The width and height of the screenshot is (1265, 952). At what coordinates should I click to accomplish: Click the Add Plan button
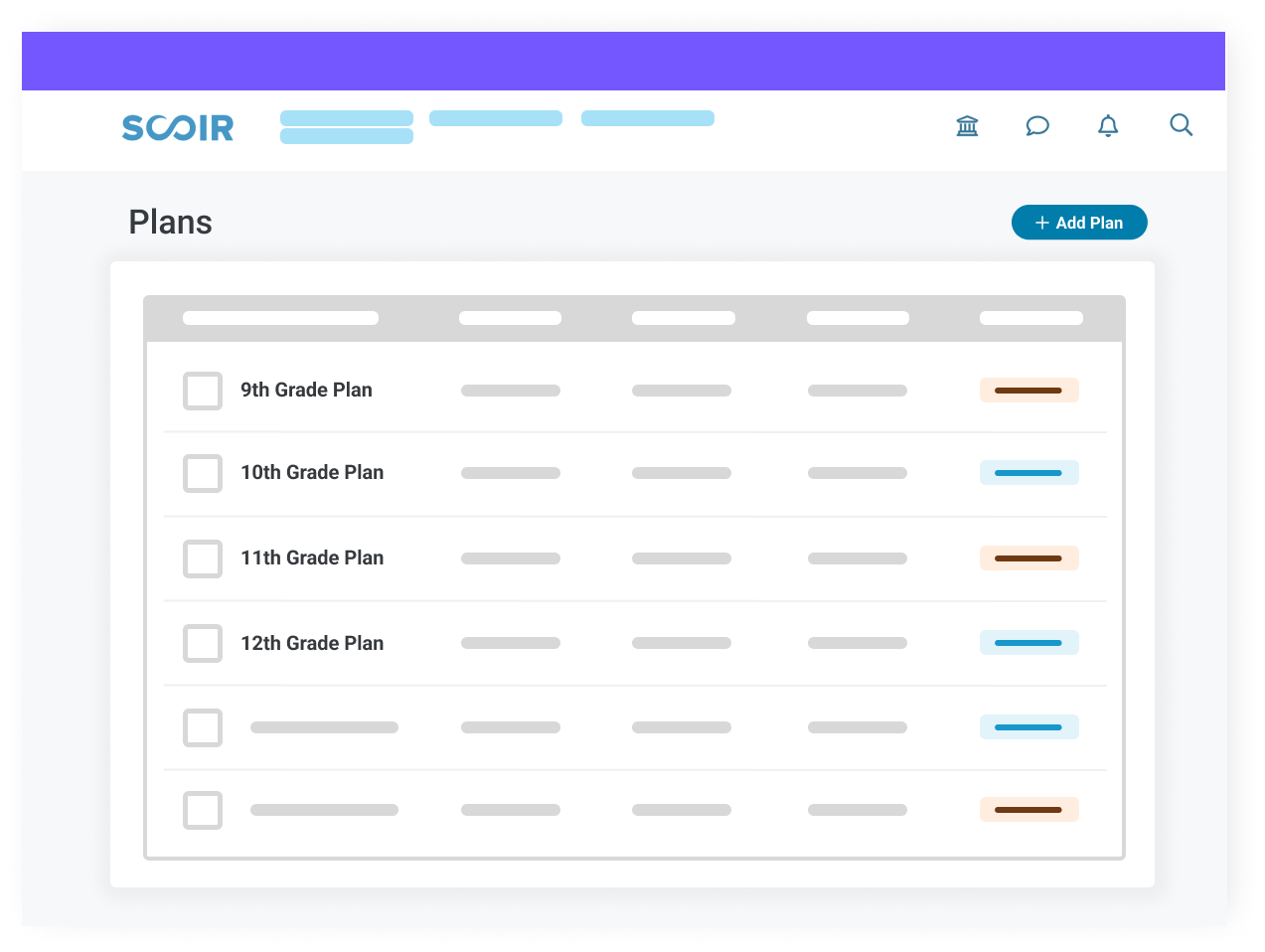coord(1079,223)
